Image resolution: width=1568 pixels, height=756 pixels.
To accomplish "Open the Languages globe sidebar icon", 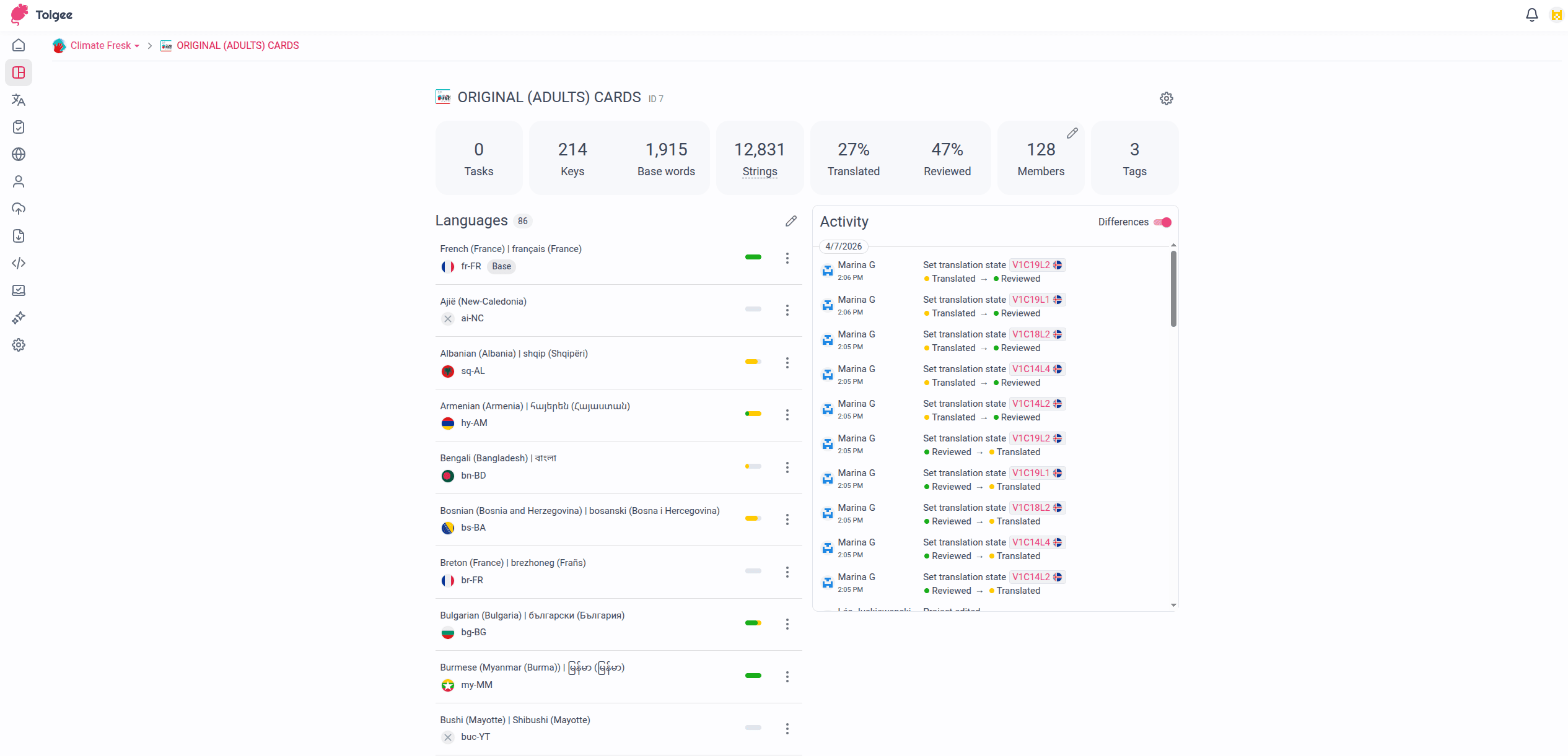I will (19, 154).
